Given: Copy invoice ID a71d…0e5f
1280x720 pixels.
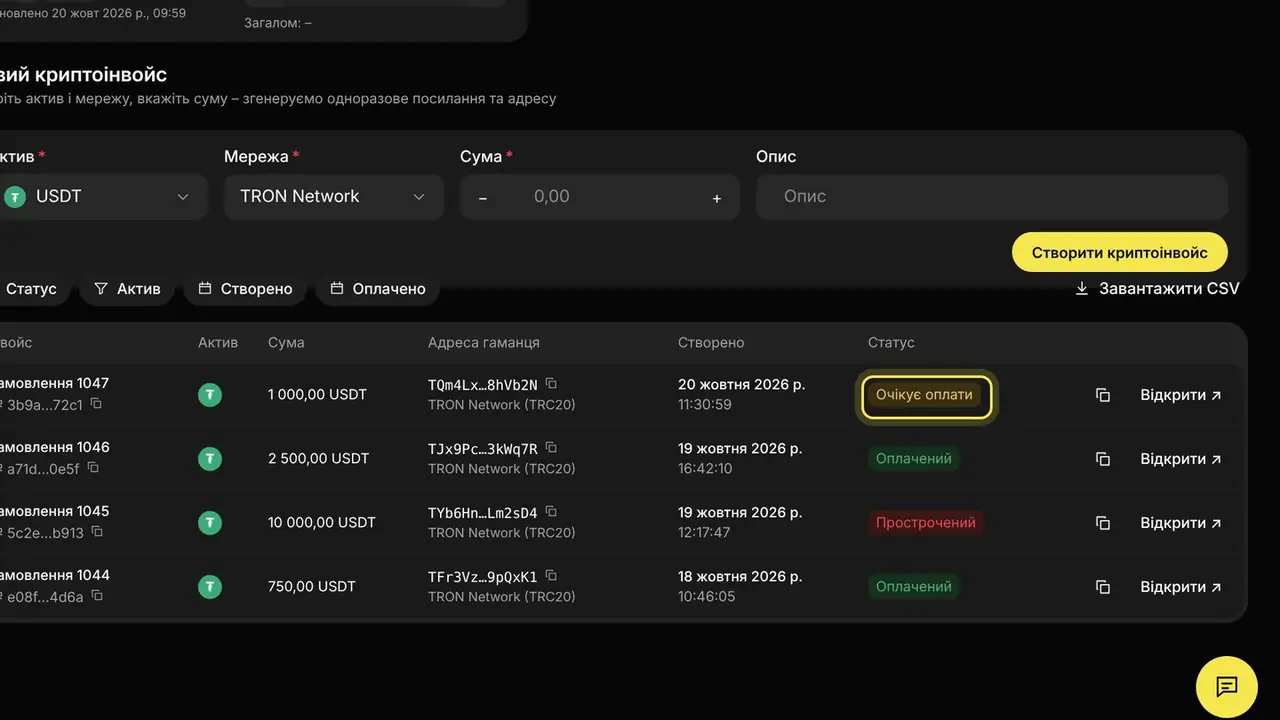Looking at the screenshot, I should click(x=93, y=468).
